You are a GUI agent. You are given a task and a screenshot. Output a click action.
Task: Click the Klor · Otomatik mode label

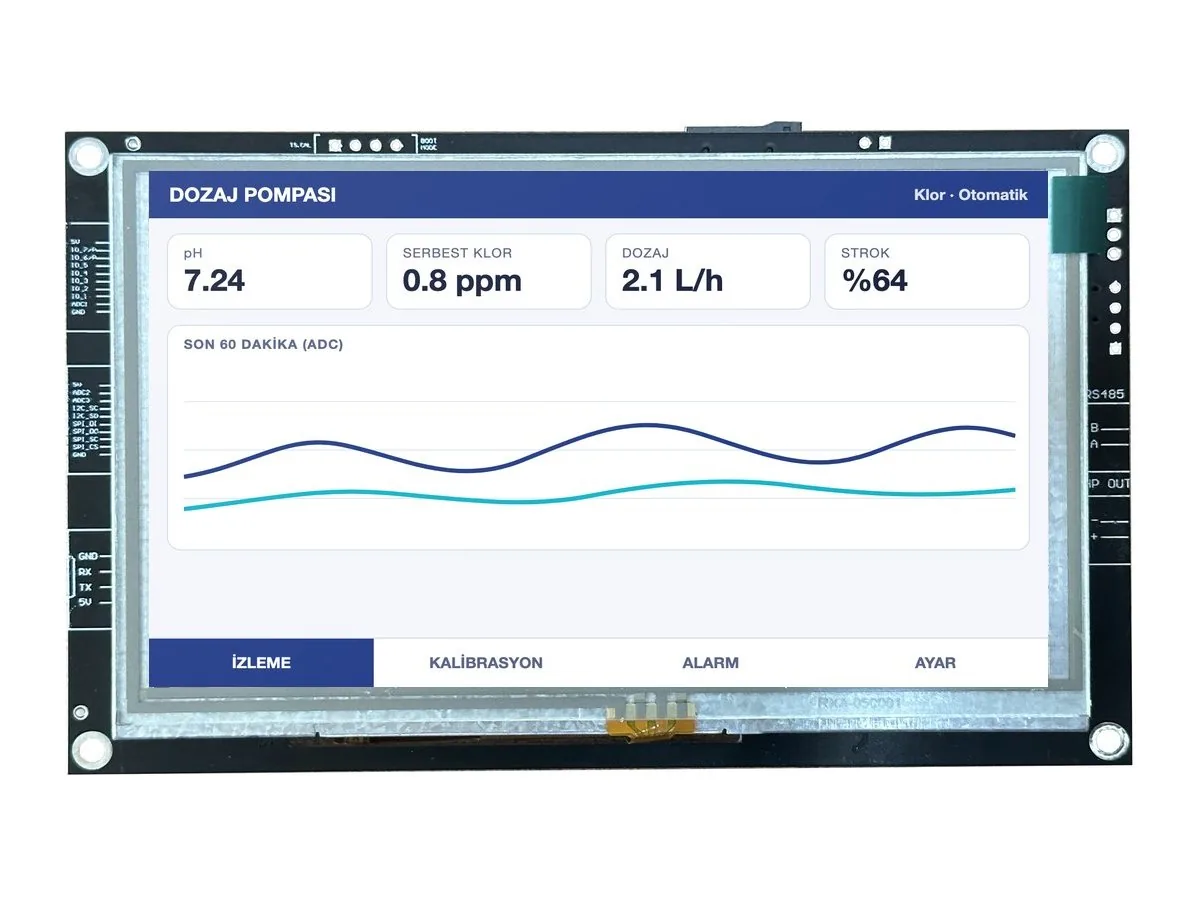(x=970, y=195)
